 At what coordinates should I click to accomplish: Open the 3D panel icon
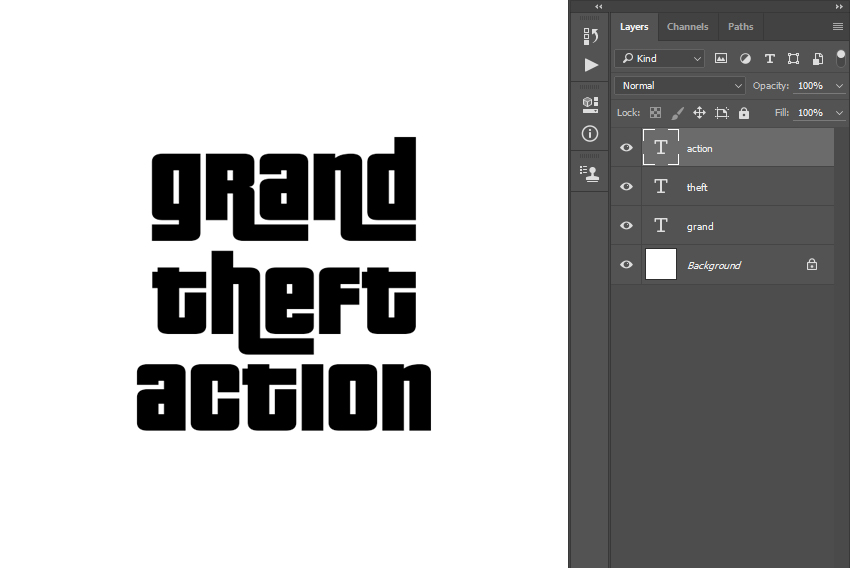[590, 105]
